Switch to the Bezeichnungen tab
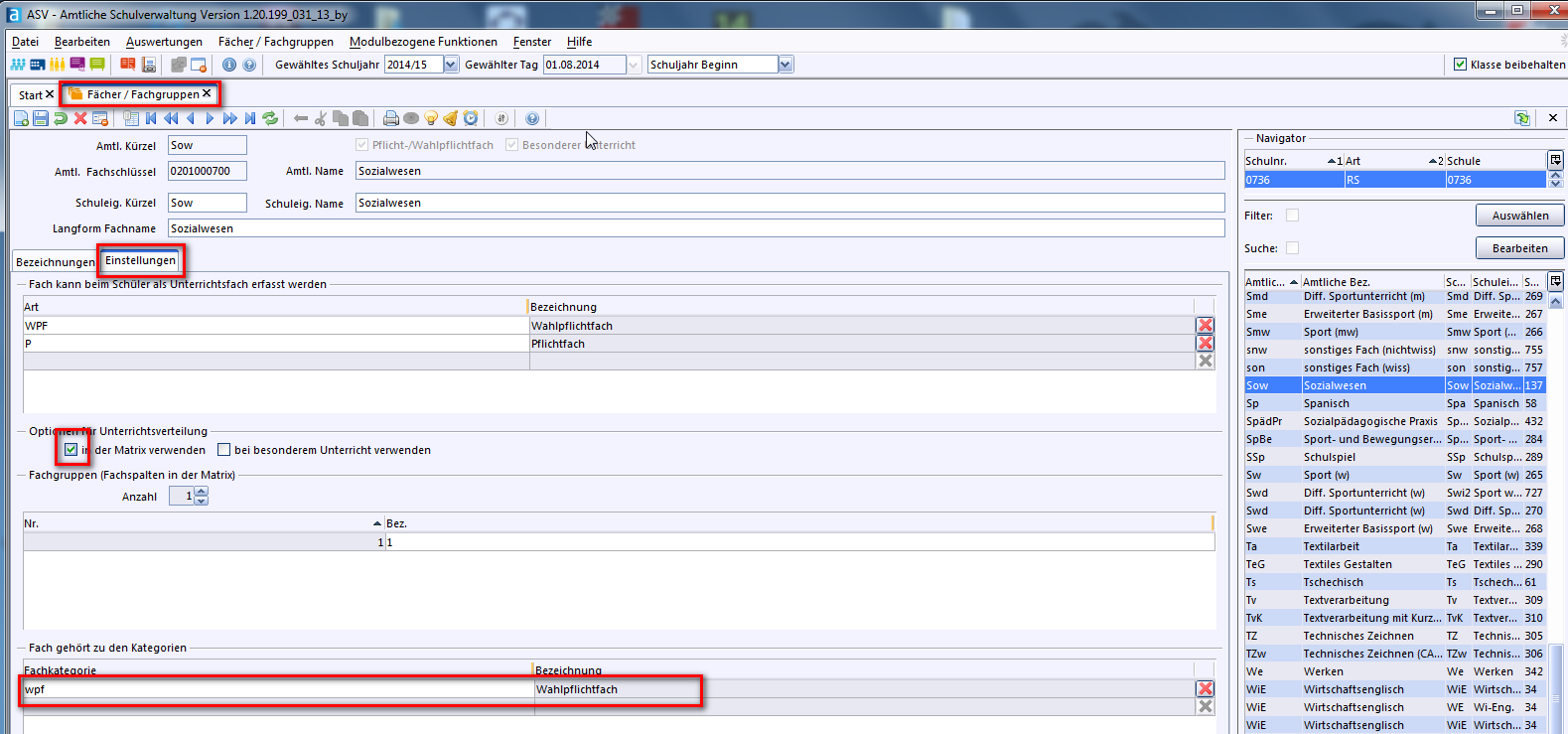Screen dimensions: 1568x734 tap(56, 262)
